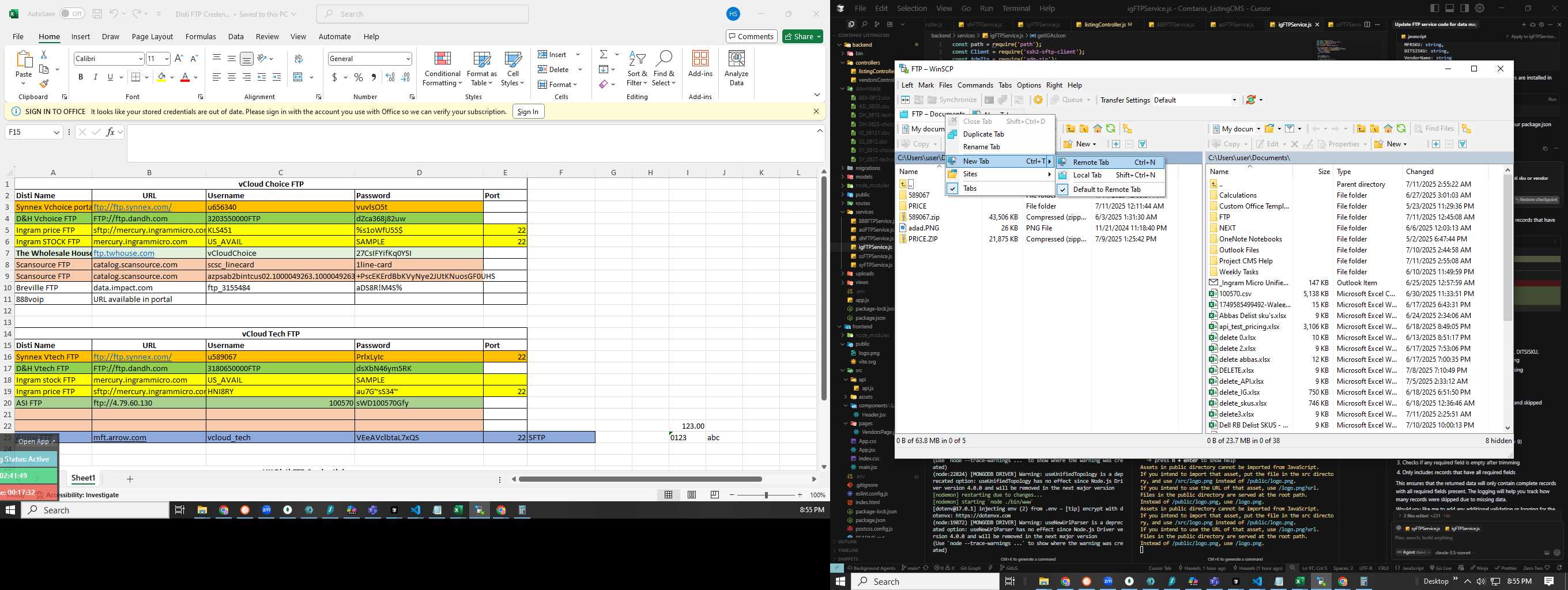This screenshot has height=590, width=1568.
Task: Toggle Italic formatting in Excel ribbon
Action: coord(95,77)
